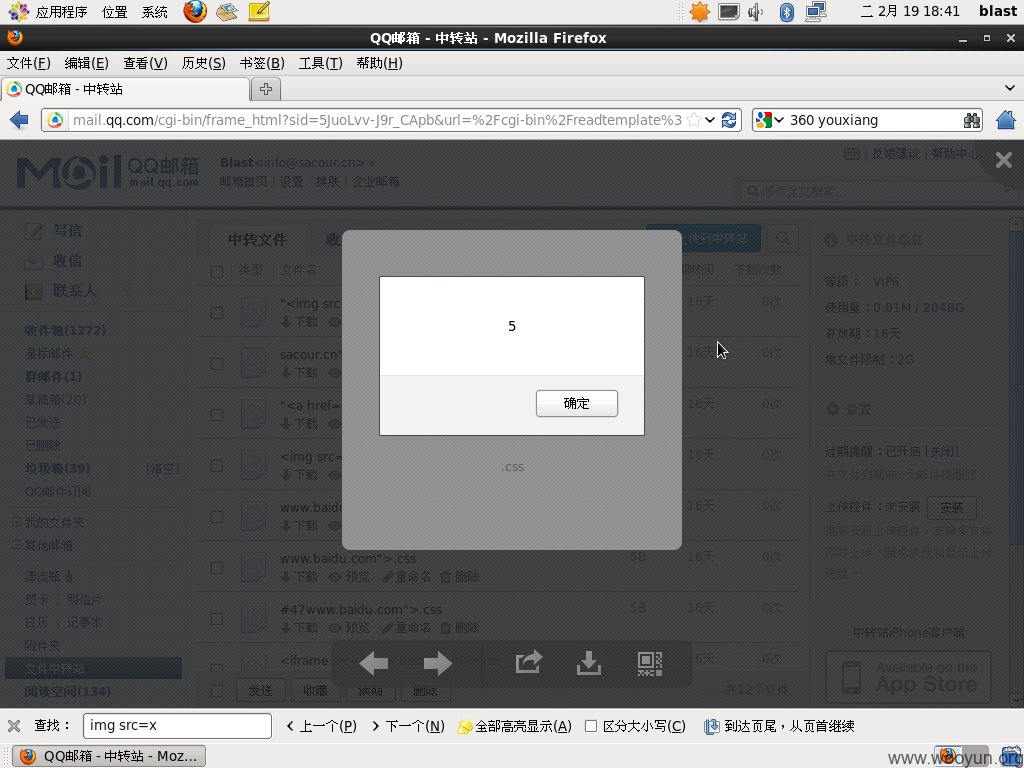Image resolution: width=1024 pixels, height=768 pixels.
Task: Click the share icon in preview toolbar
Action: coord(528,662)
